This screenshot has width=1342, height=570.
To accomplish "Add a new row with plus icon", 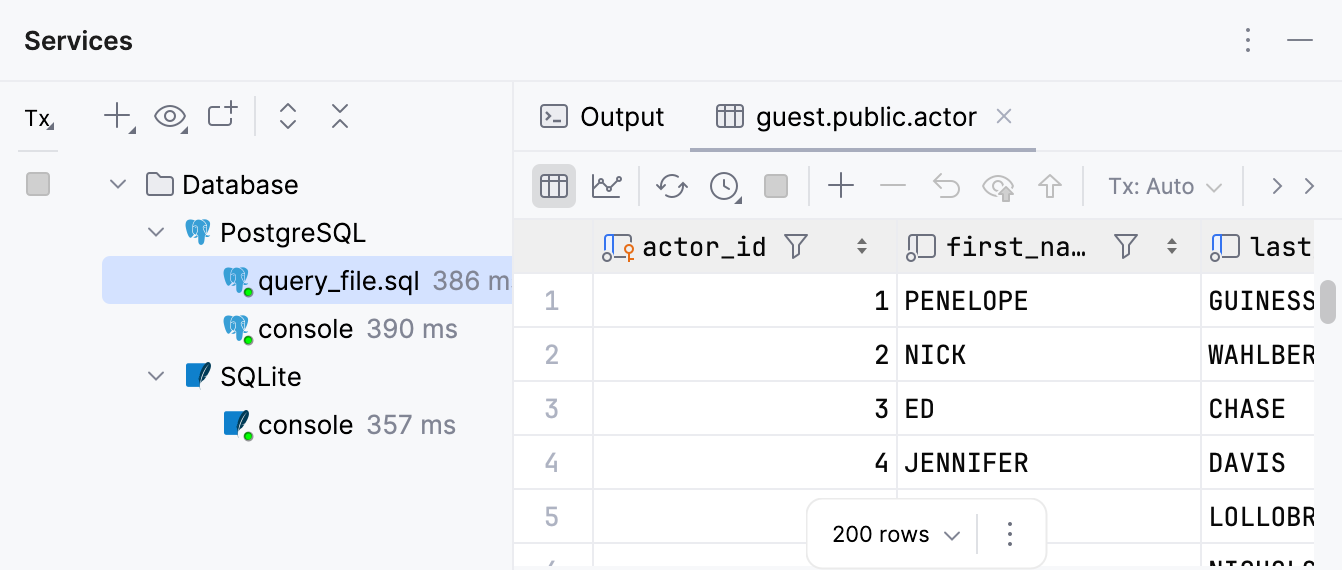I will (841, 186).
